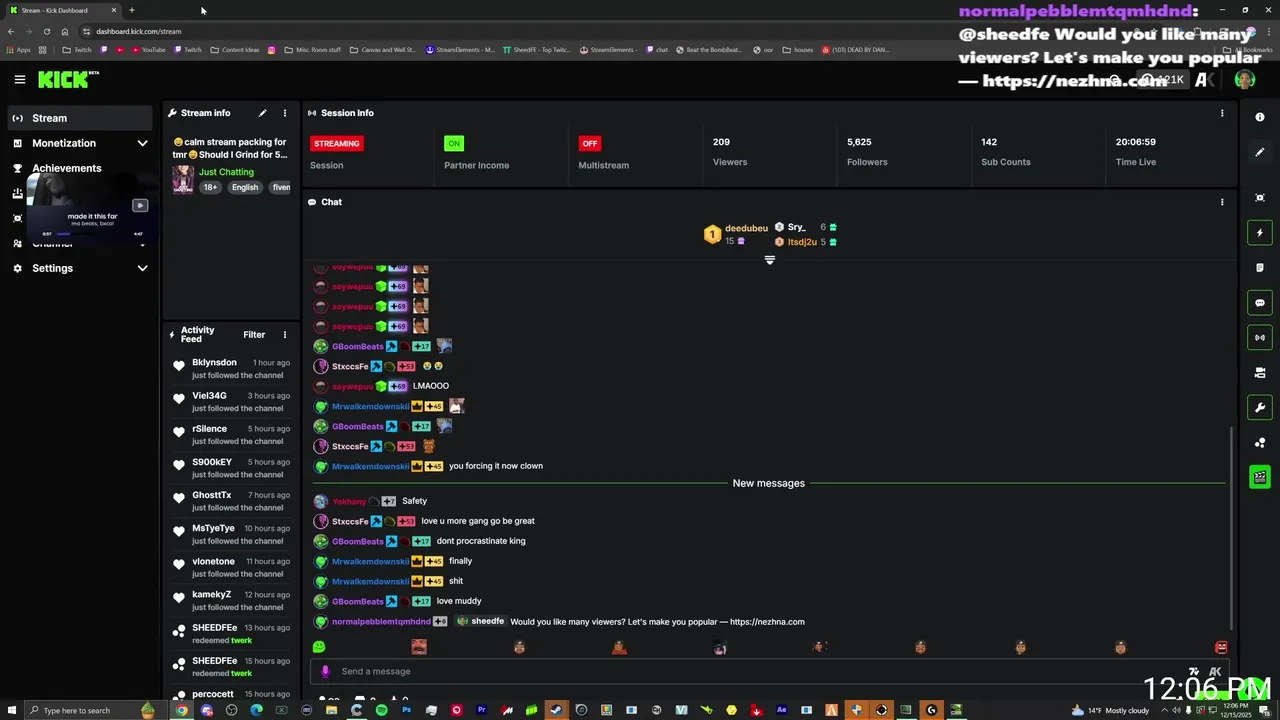Screen dimensions: 1280x720
Task: Toggle the Multistream OFF badge
Action: [x=589, y=143]
